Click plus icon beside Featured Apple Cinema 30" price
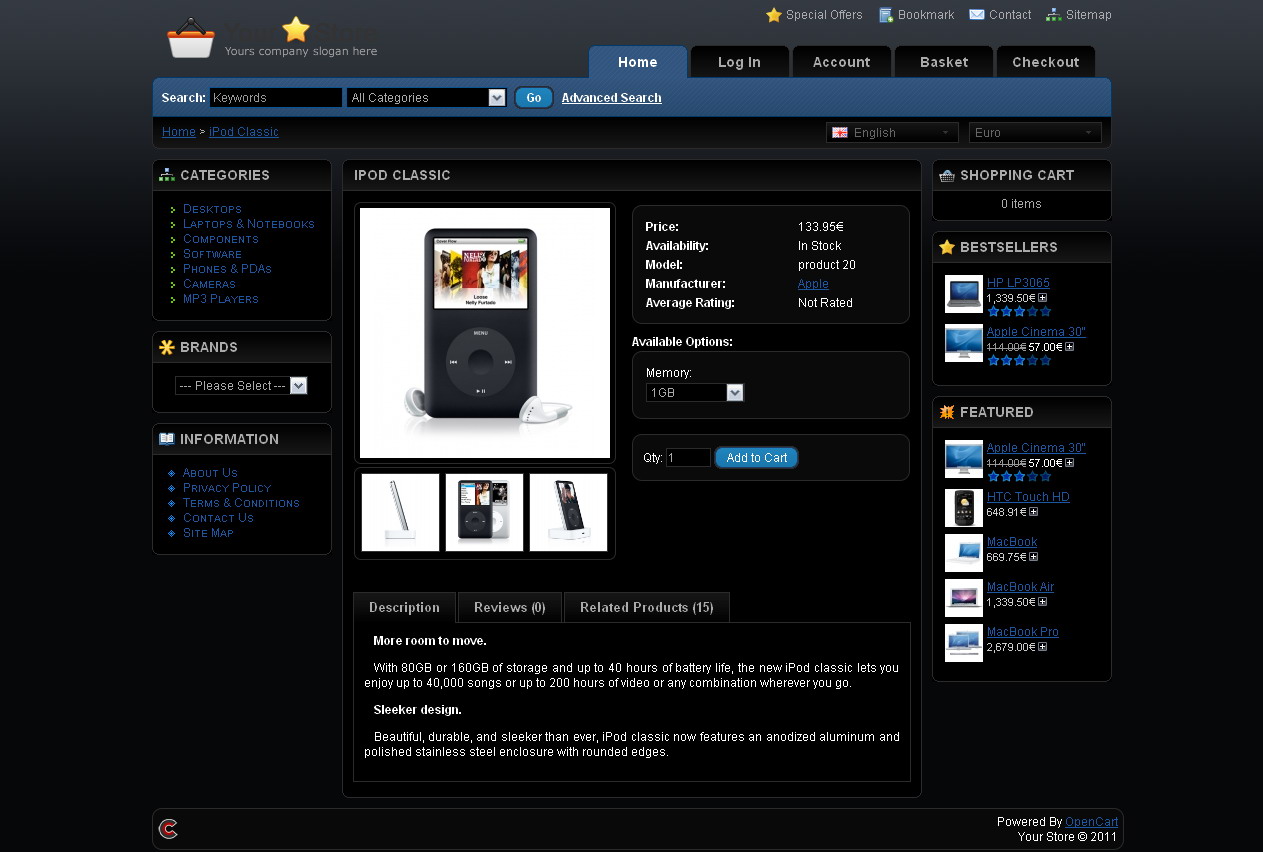1263x852 pixels. (x=1069, y=463)
